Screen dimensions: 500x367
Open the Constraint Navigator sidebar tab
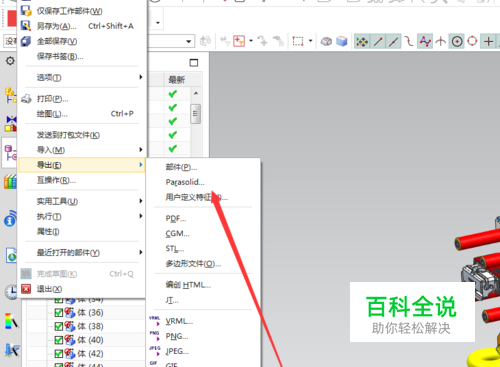click(10, 123)
